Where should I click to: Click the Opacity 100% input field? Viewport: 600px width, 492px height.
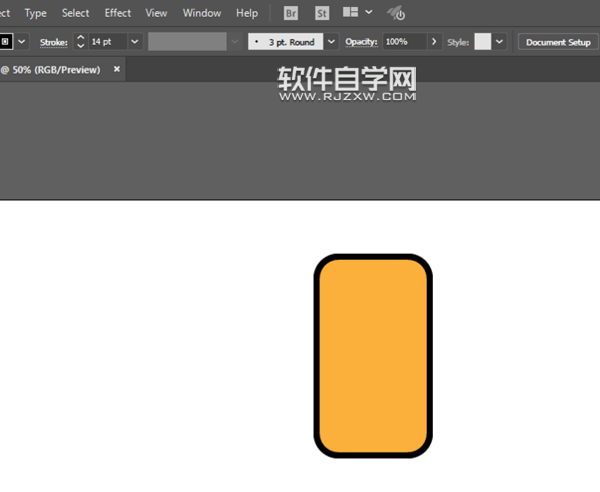(x=404, y=43)
